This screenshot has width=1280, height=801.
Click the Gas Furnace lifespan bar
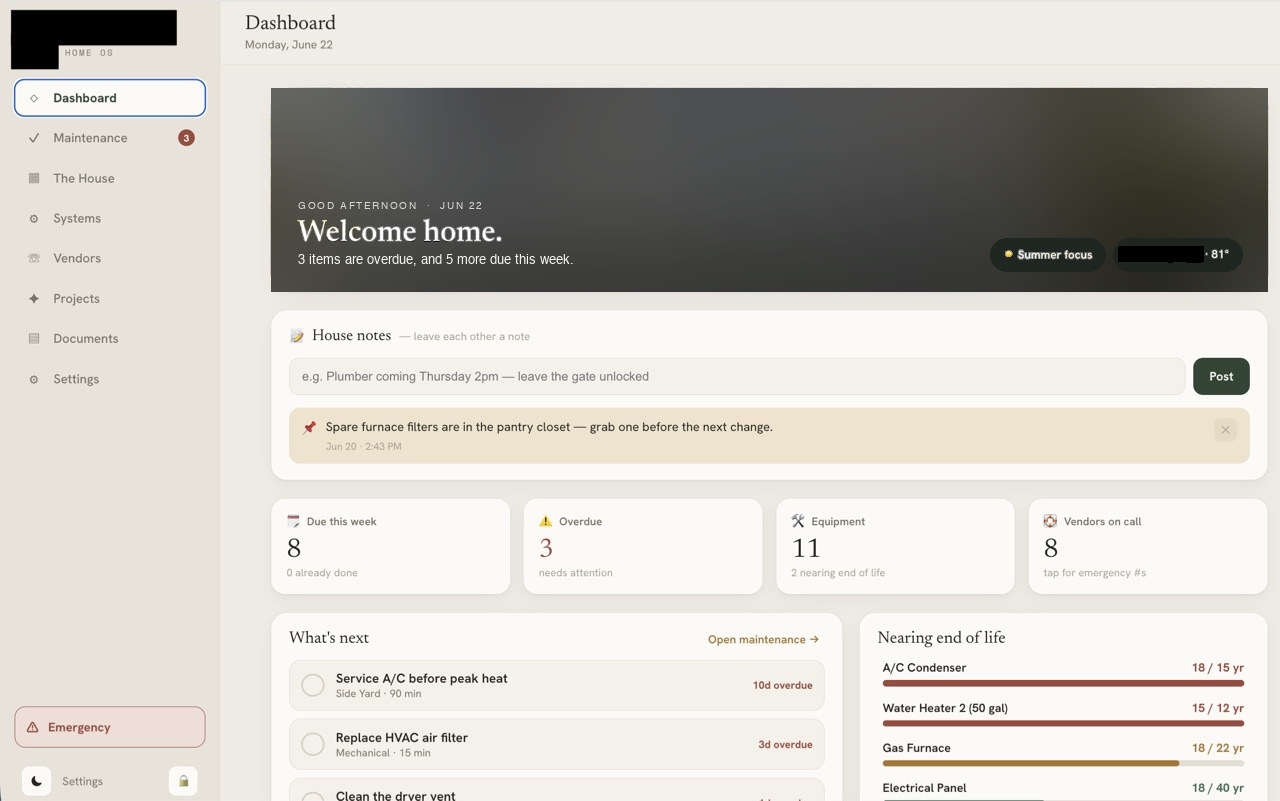1063,764
